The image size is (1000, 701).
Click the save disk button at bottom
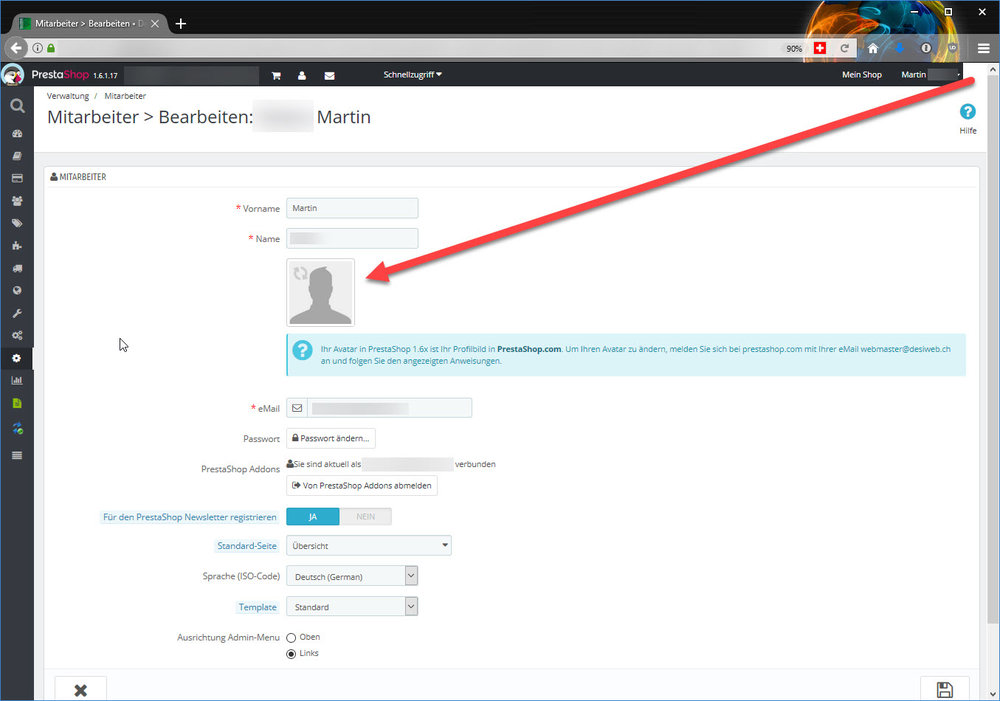(945, 690)
